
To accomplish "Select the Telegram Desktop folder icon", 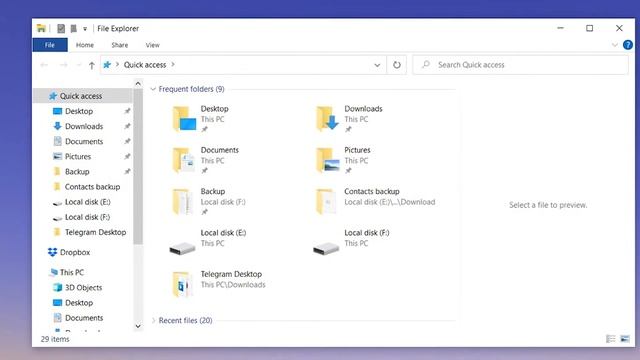I will [x=182, y=284].
